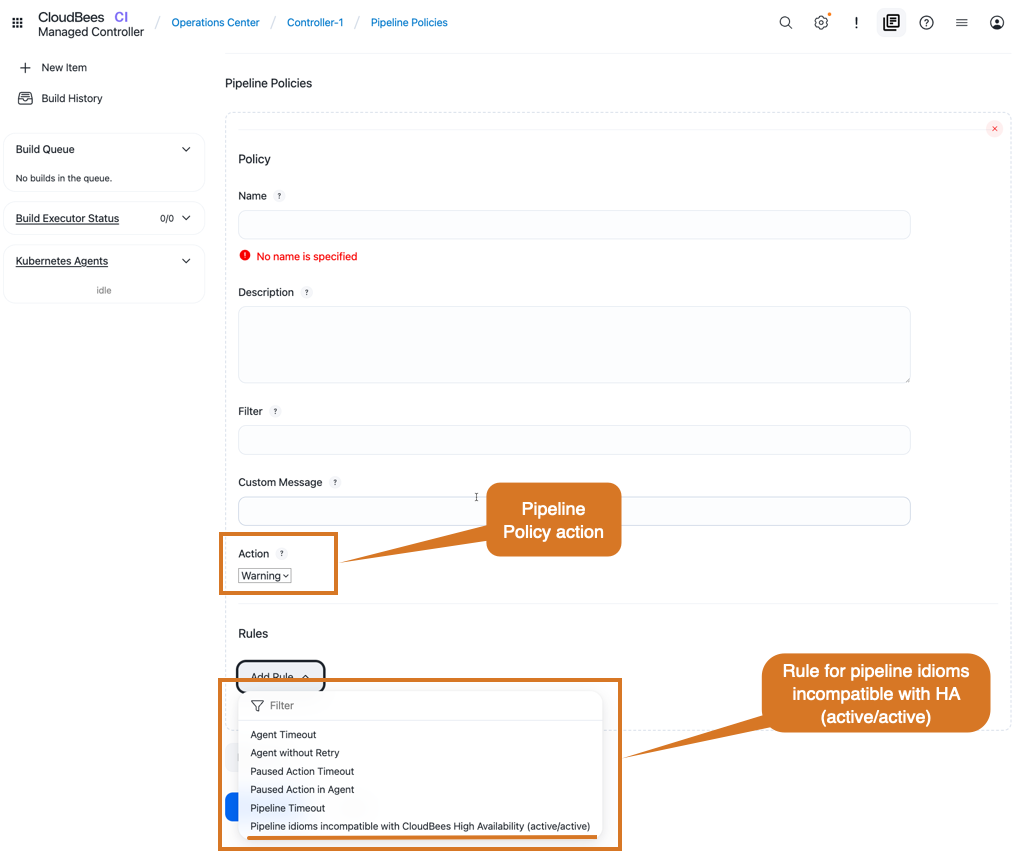This screenshot has height=851, width=1024.
Task: Show help for the Filter field
Action: (276, 411)
